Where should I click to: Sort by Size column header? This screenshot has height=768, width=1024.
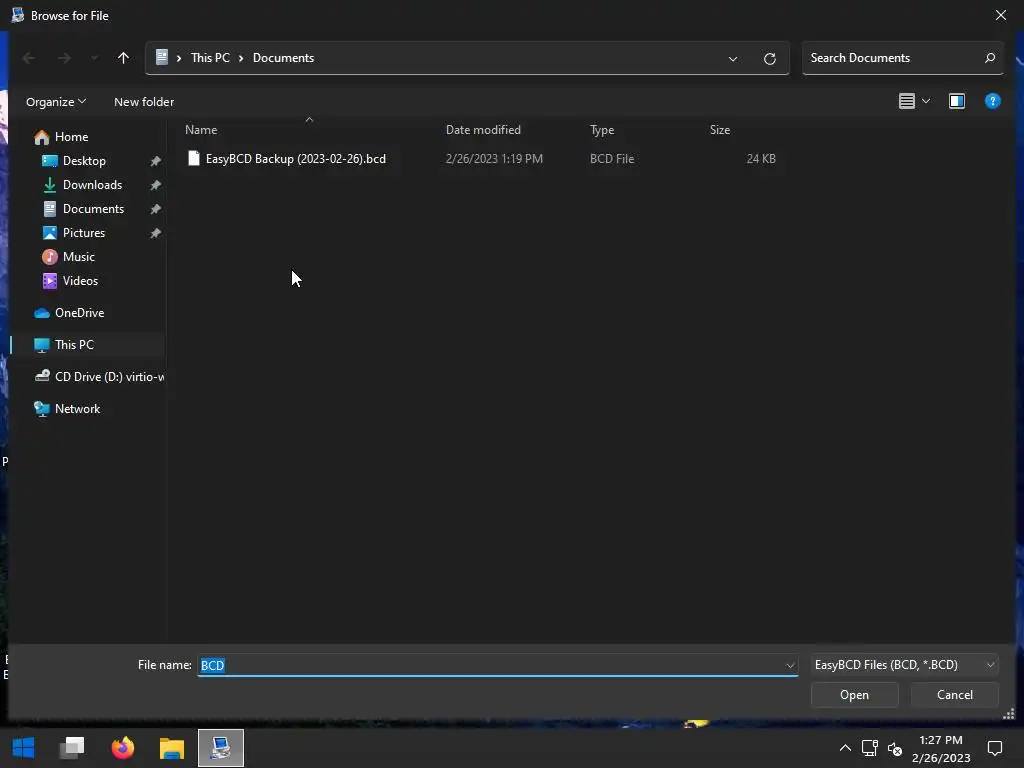tap(720, 130)
